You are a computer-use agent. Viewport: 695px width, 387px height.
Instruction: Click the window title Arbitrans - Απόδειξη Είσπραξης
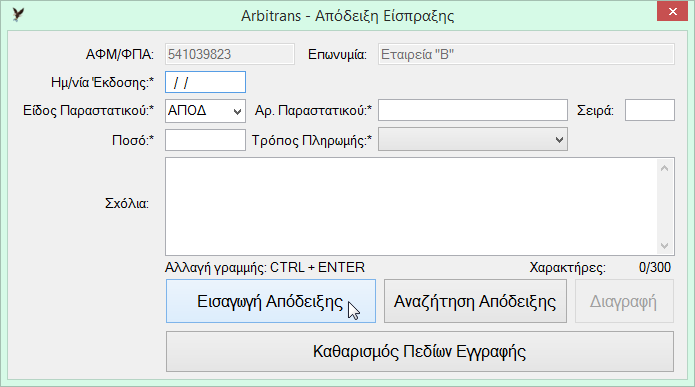[x=348, y=16]
